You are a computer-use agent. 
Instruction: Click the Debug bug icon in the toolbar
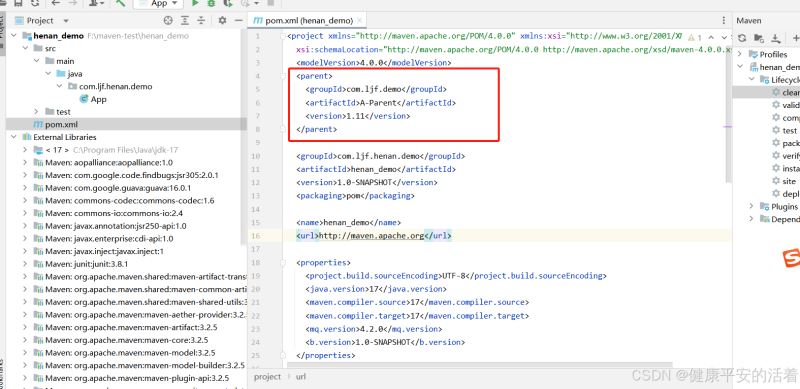211,3
